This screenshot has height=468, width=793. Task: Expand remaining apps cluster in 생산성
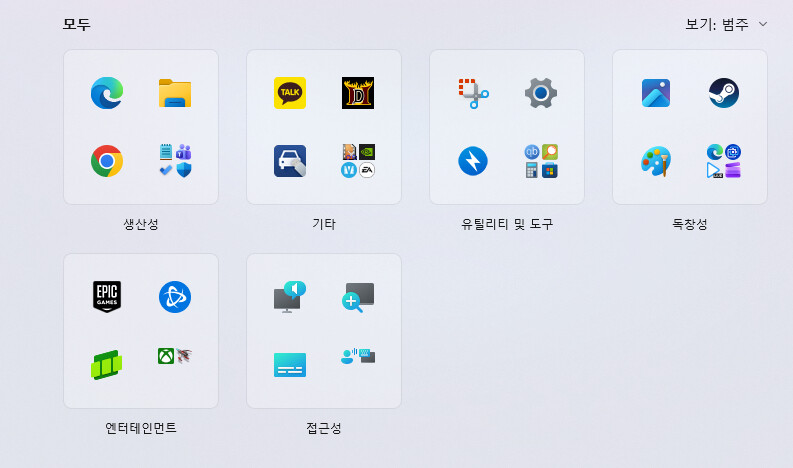coord(175,161)
